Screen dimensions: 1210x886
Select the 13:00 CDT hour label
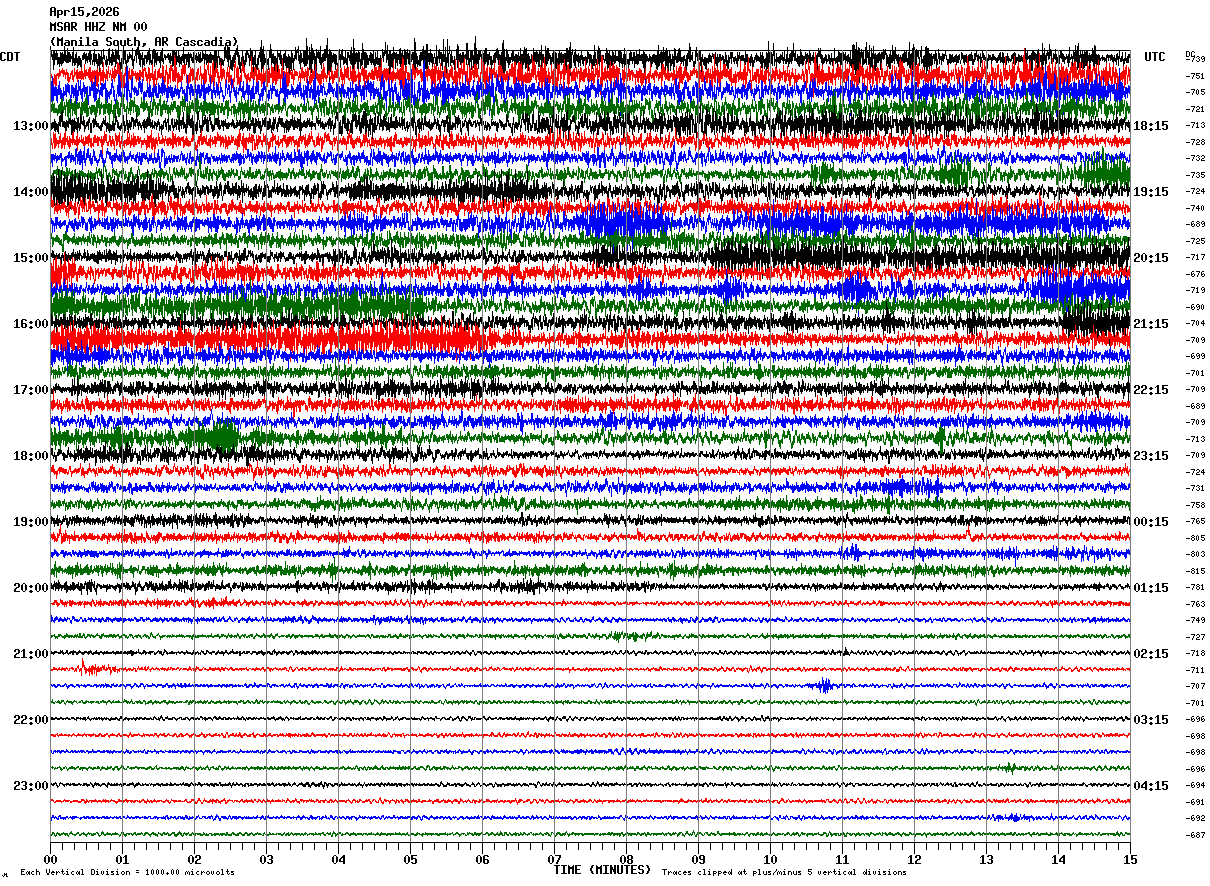pyautogui.click(x=31, y=126)
